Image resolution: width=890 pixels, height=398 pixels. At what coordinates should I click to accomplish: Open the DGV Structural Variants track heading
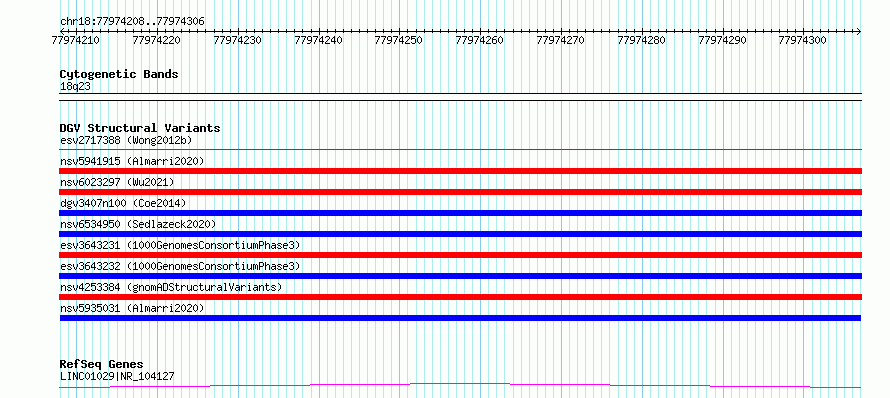coord(140,128)
